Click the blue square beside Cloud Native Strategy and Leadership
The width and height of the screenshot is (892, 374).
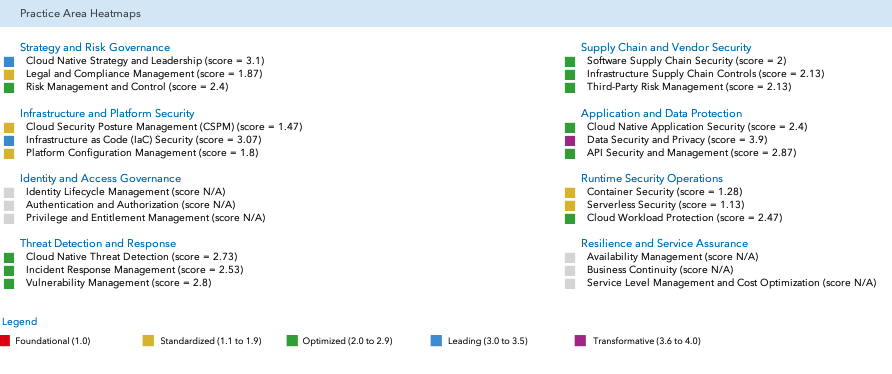(9, 61)
